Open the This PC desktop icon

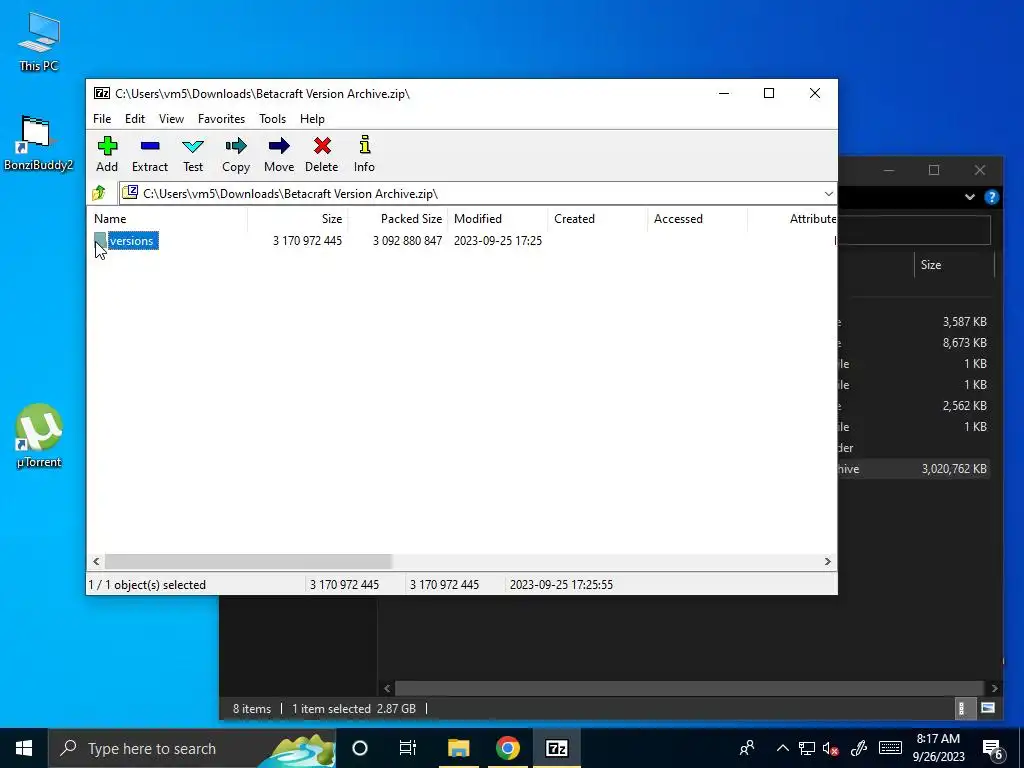39,41
